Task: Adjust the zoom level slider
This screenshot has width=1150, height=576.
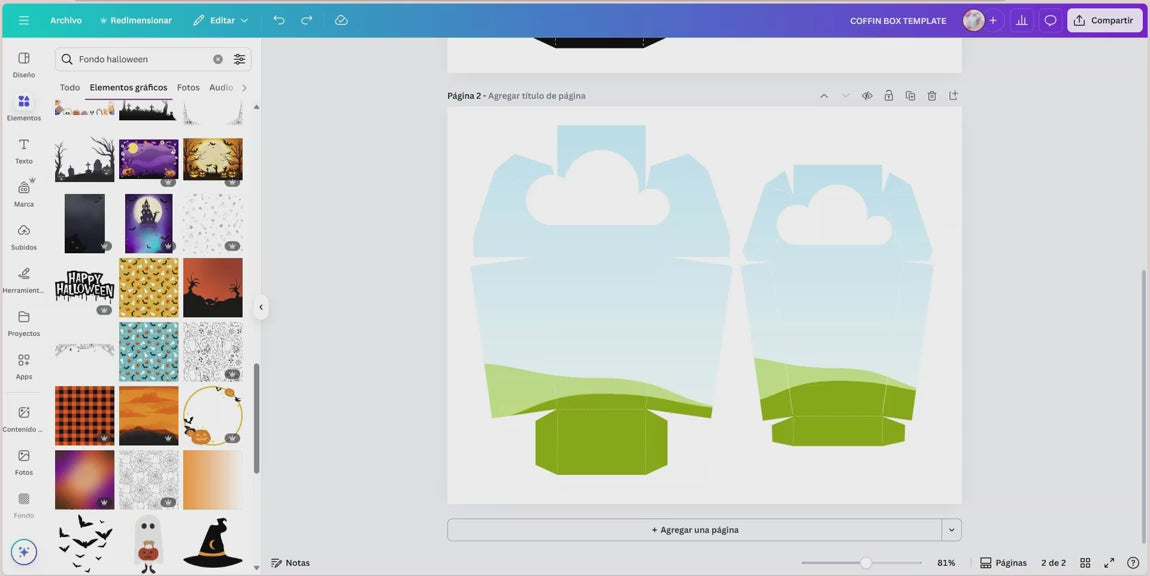Action: pos(865,563)
